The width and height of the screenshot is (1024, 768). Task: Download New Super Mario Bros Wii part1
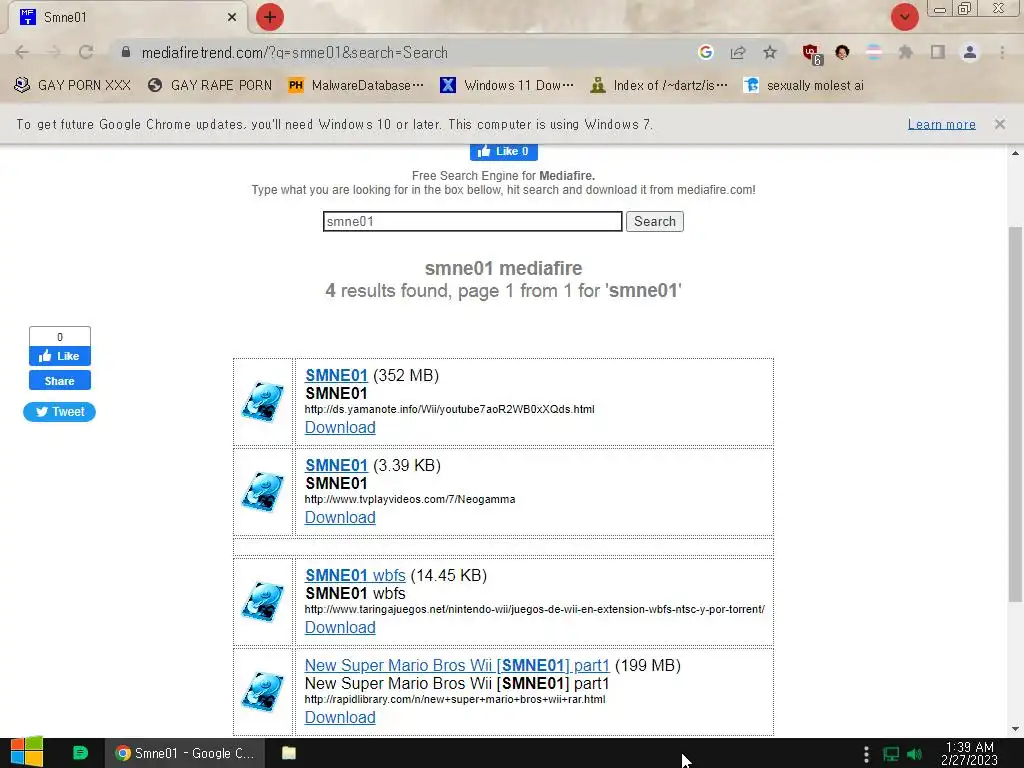coord(340,718)
